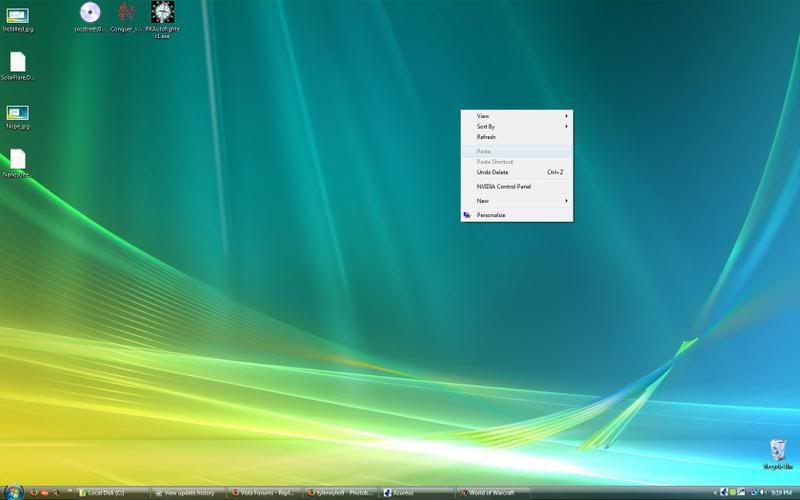Select the Conquer desktop shortcut icon
The height and width of the screenshot is (500, 800).
(x=126, y=17)
